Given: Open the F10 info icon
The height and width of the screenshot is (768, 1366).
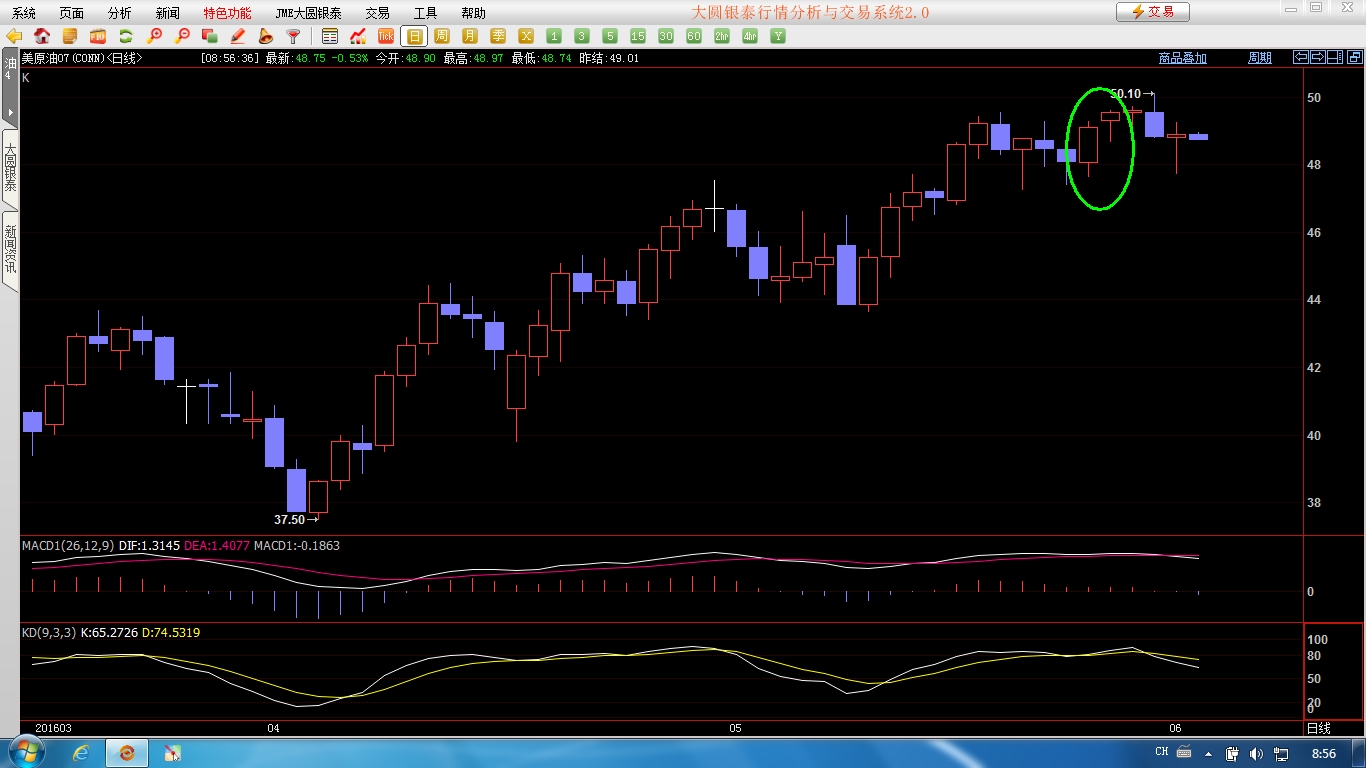Looking at the screenshot, I should tap(98, 36).
